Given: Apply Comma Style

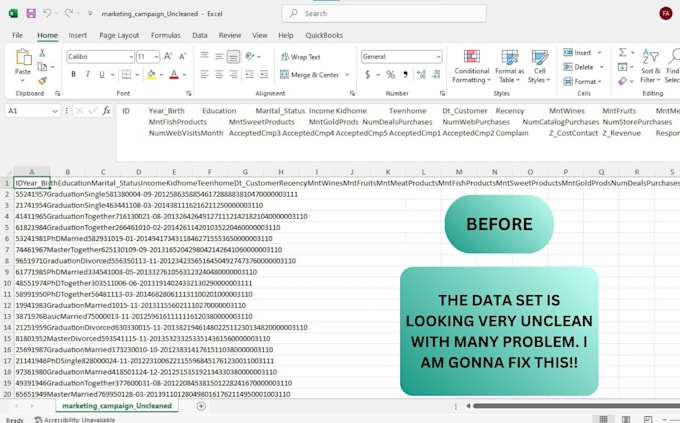Looking at the screenshot, I should [x=405, y=75].
